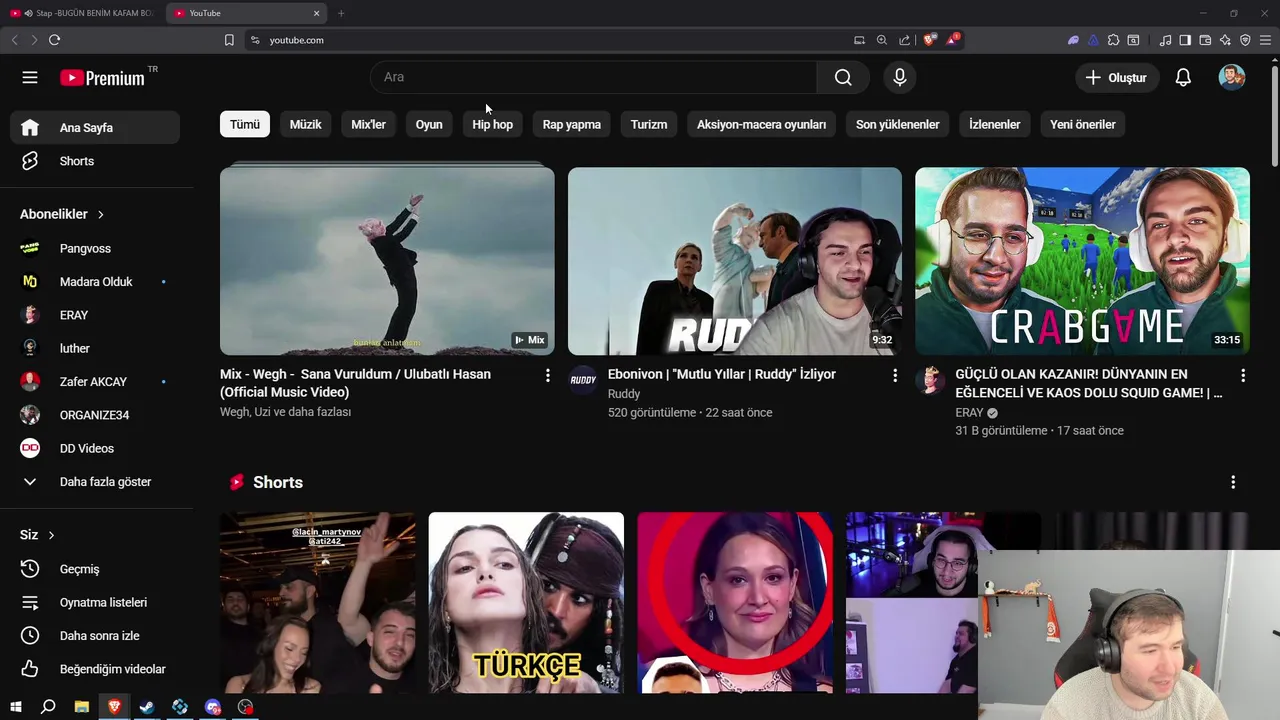Open the music note playlist icon

pyautogui.click(x=1165, y=40)
